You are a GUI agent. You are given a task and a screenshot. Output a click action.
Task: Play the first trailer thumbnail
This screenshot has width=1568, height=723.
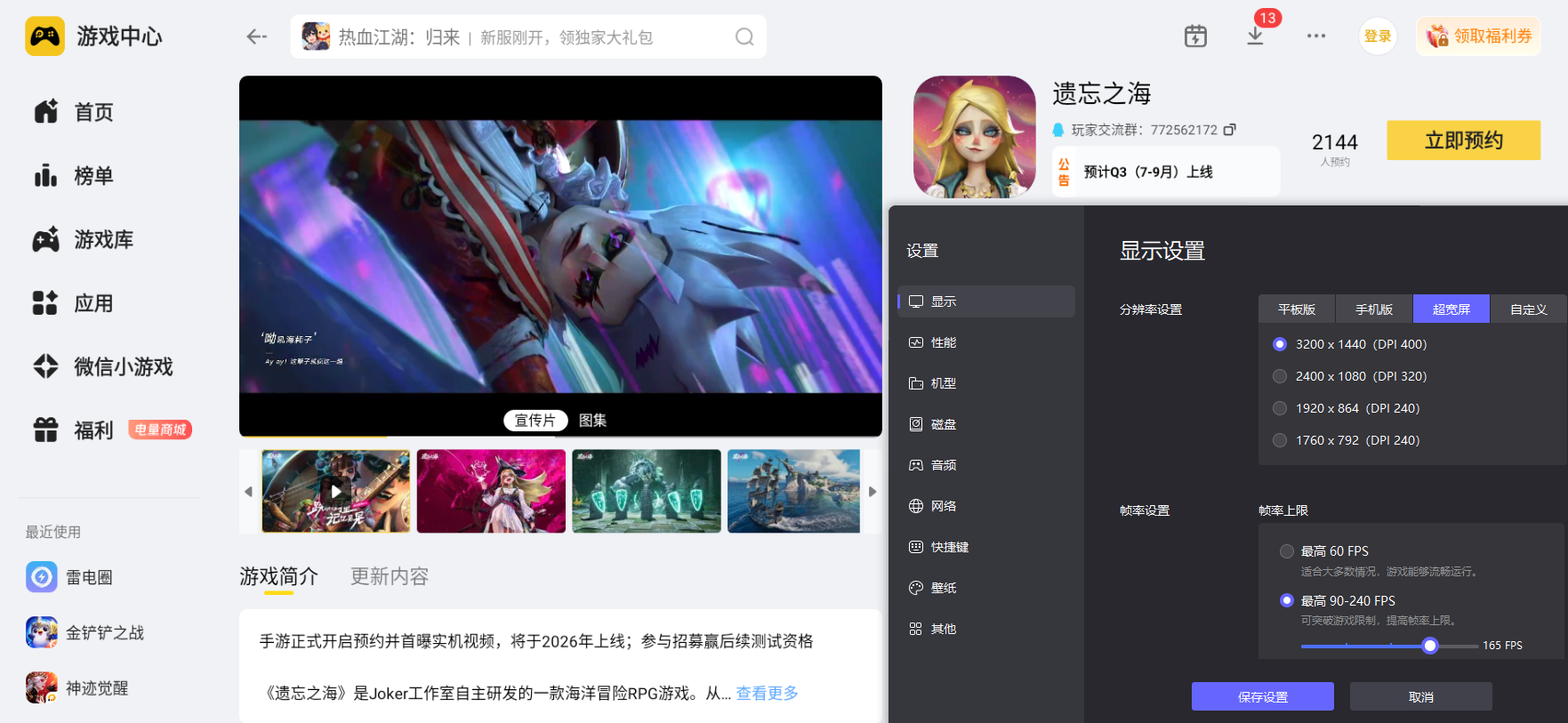[336, 491]
